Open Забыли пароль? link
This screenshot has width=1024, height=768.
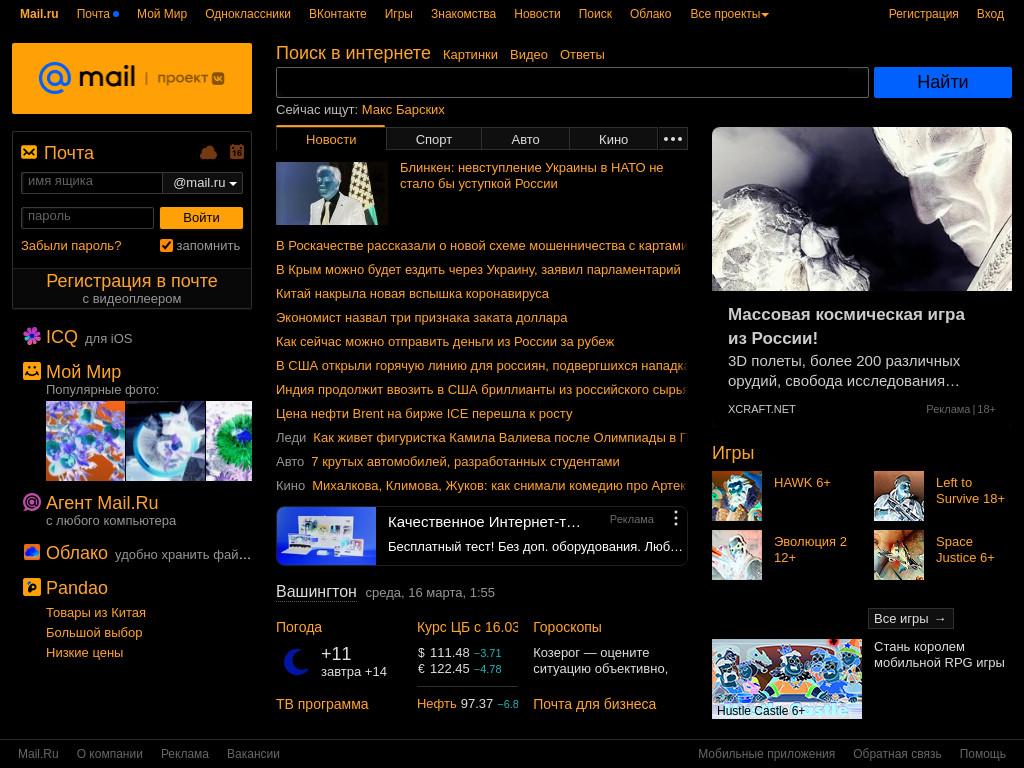[x=71, y=246]
